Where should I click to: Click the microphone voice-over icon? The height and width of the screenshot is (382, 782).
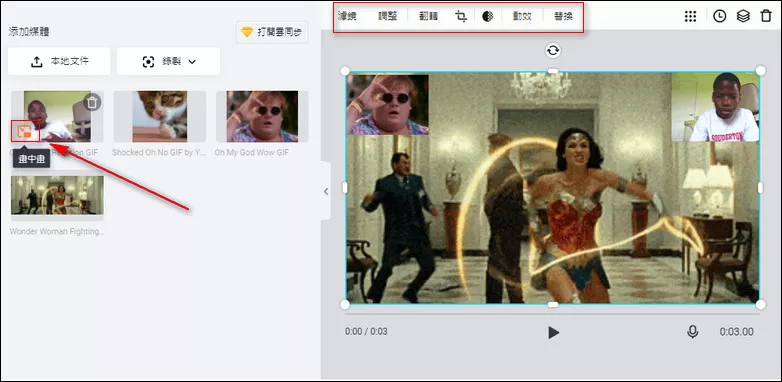pos(692,332)
